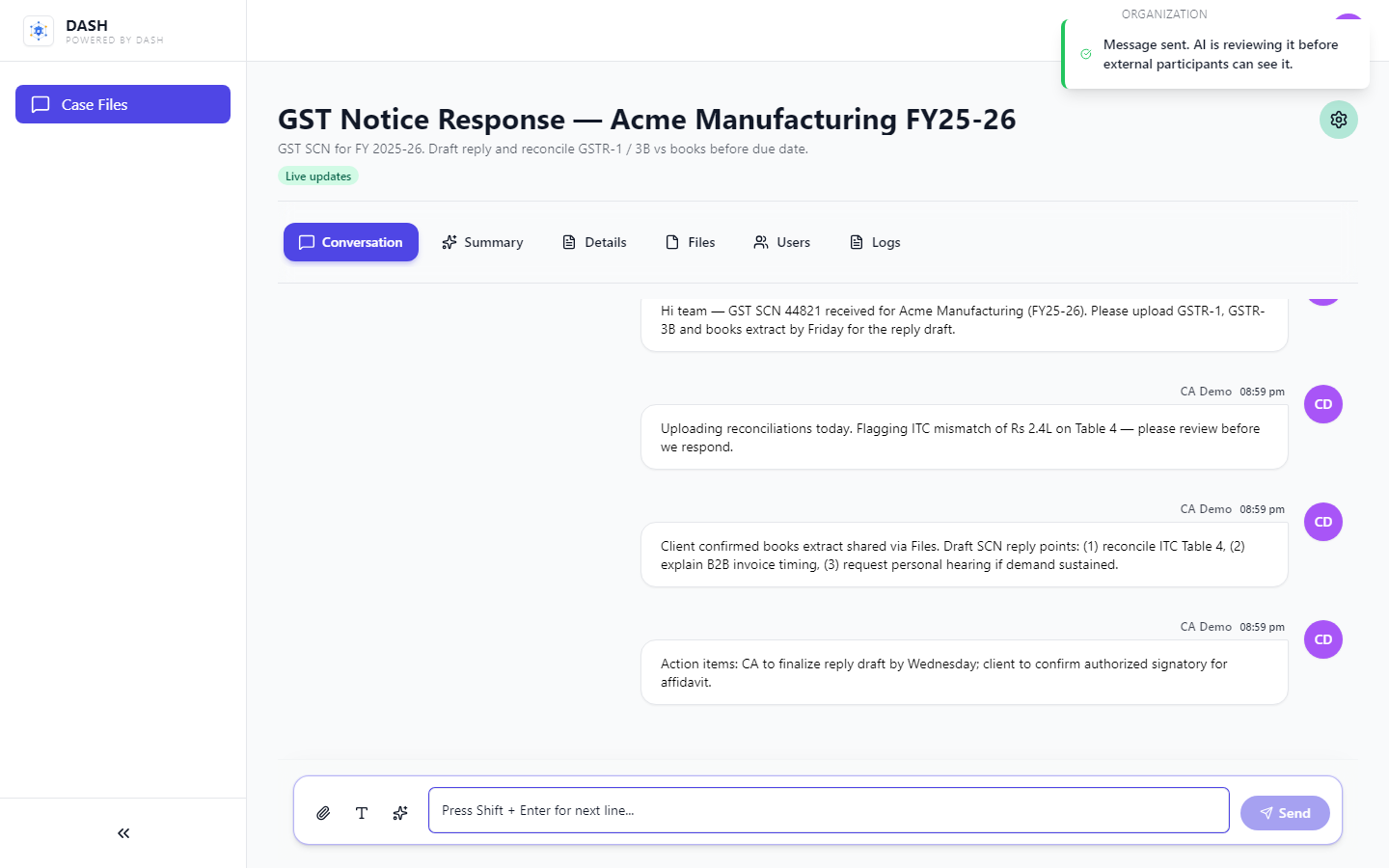Send the message with the Send button
The width and height of the screenshot is (1389, 868).
[x=1285, y=813]
